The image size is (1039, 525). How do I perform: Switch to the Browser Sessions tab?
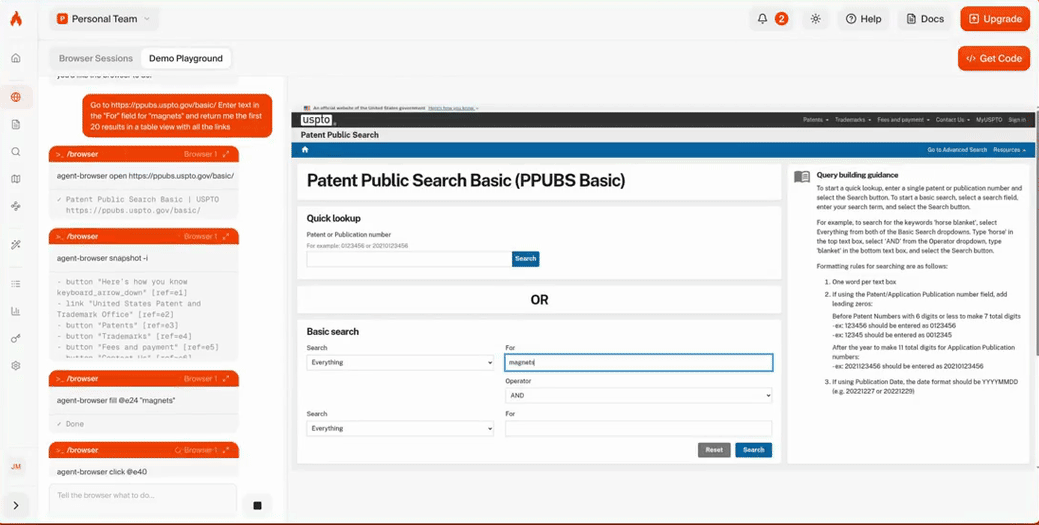pyautogui.click(x=97, y=58)
